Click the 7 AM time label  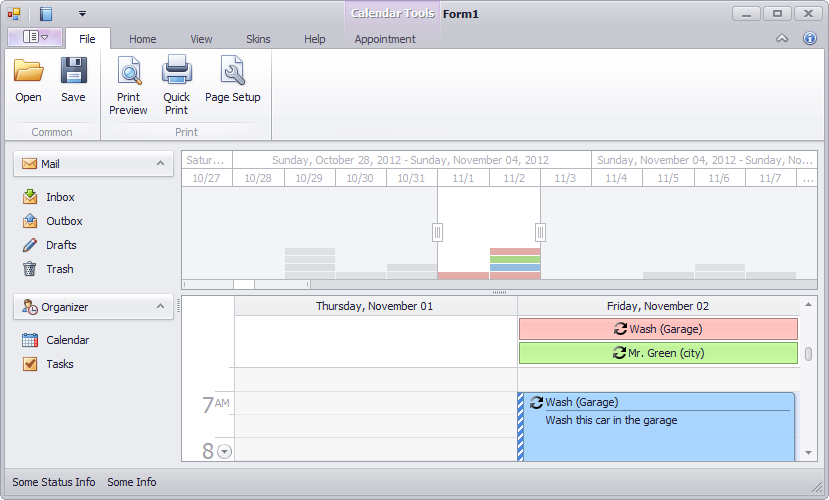pyautogui.click(x=215, y=404)
